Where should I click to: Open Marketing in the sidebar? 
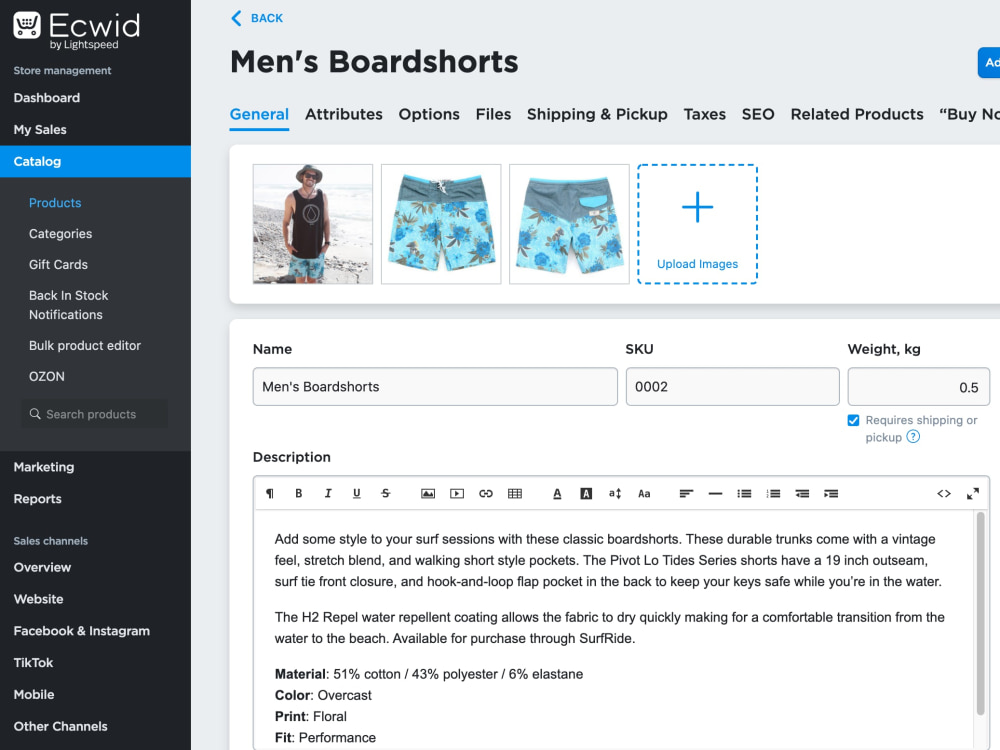44,467
